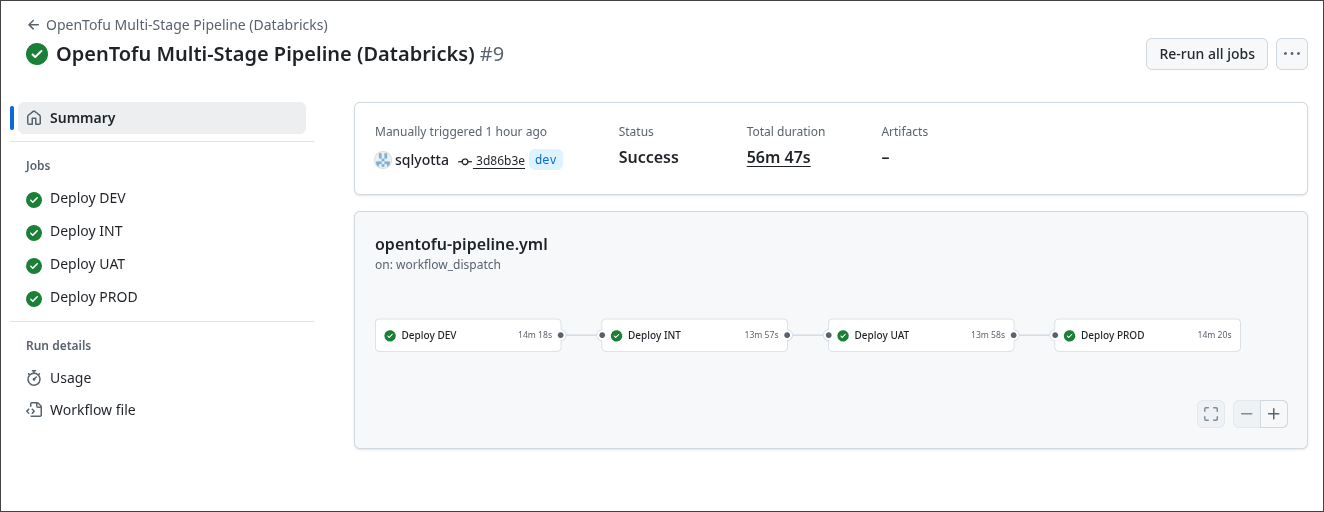The height and width of the screenshot is (512, 1324).
Task: Click the sqlyotta user avatar
Action: coord(383,160)
